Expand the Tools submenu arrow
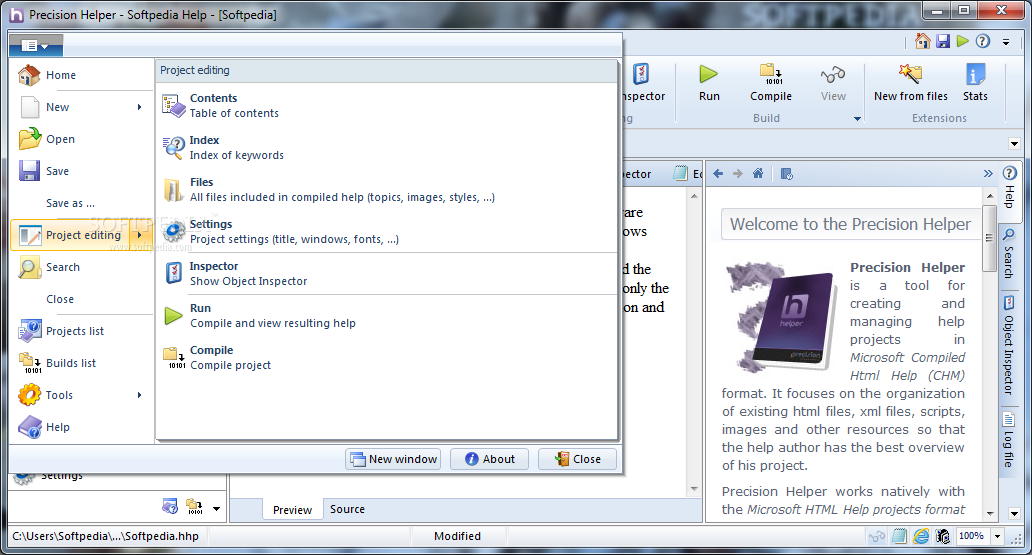This screenshot has width=1032, height=555. click(x=140, y=395)
